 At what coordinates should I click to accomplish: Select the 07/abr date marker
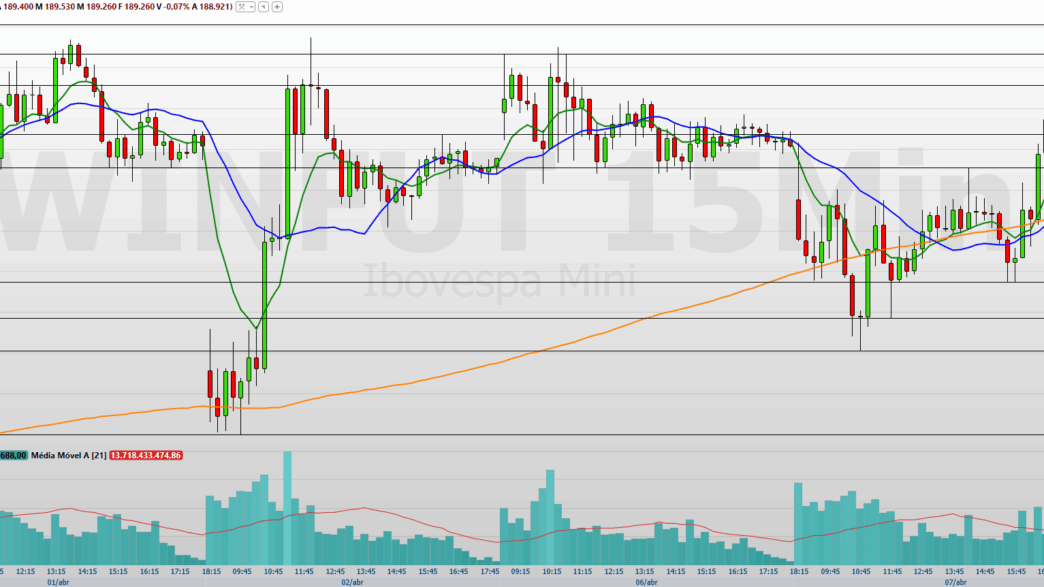[x=957, y=581]
